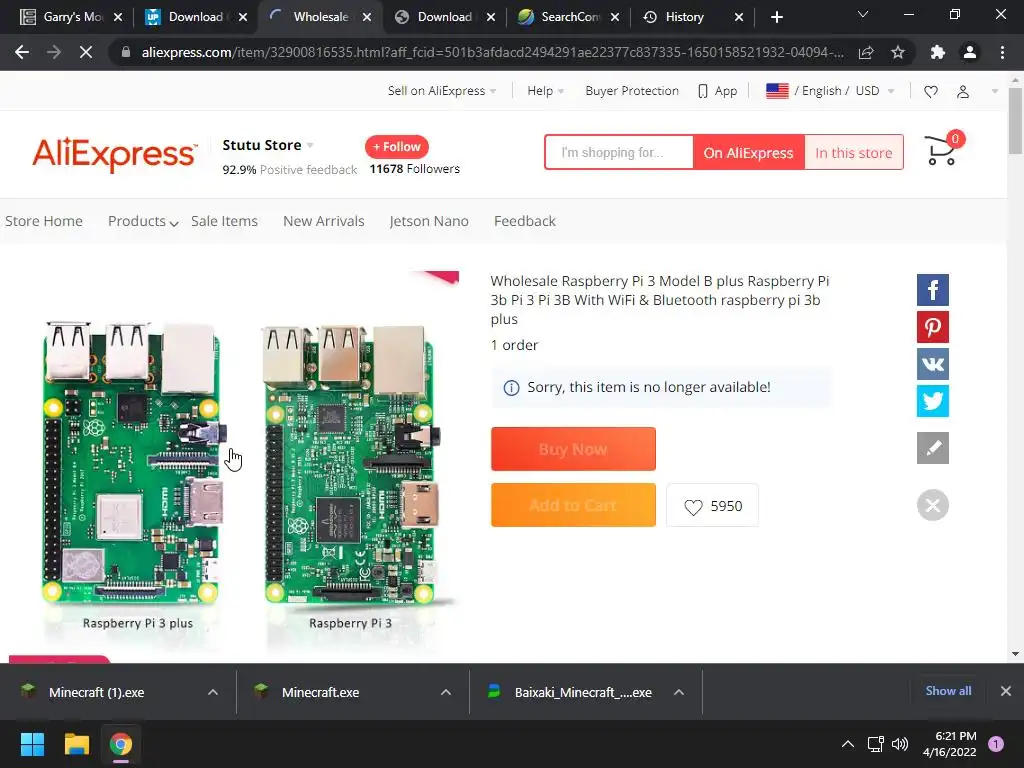Image resolution: width=1024 pixels, height=768 pixels.
Task: Click the gray pencil edit icon
Action: tap(933, 448)
